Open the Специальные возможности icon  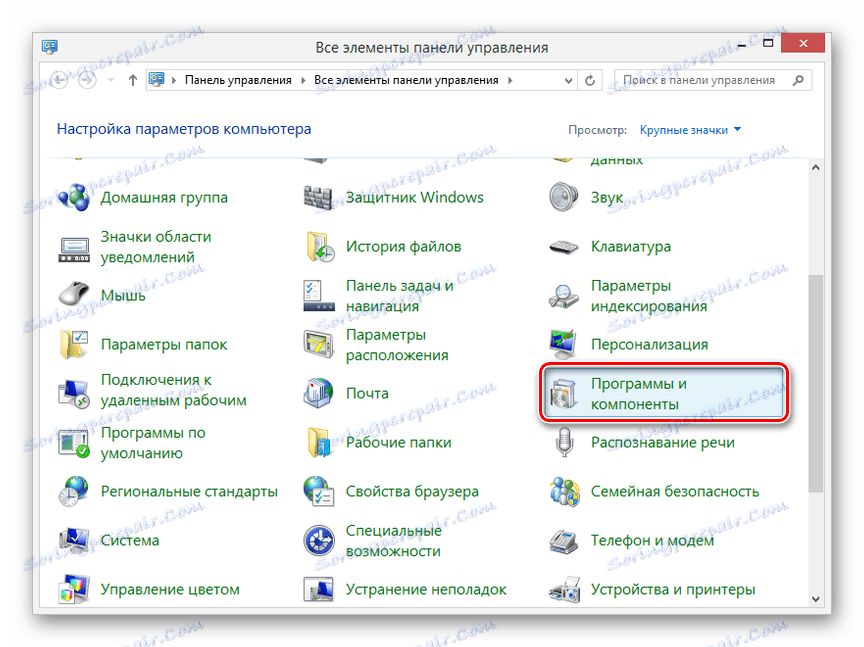pos(318,540)
